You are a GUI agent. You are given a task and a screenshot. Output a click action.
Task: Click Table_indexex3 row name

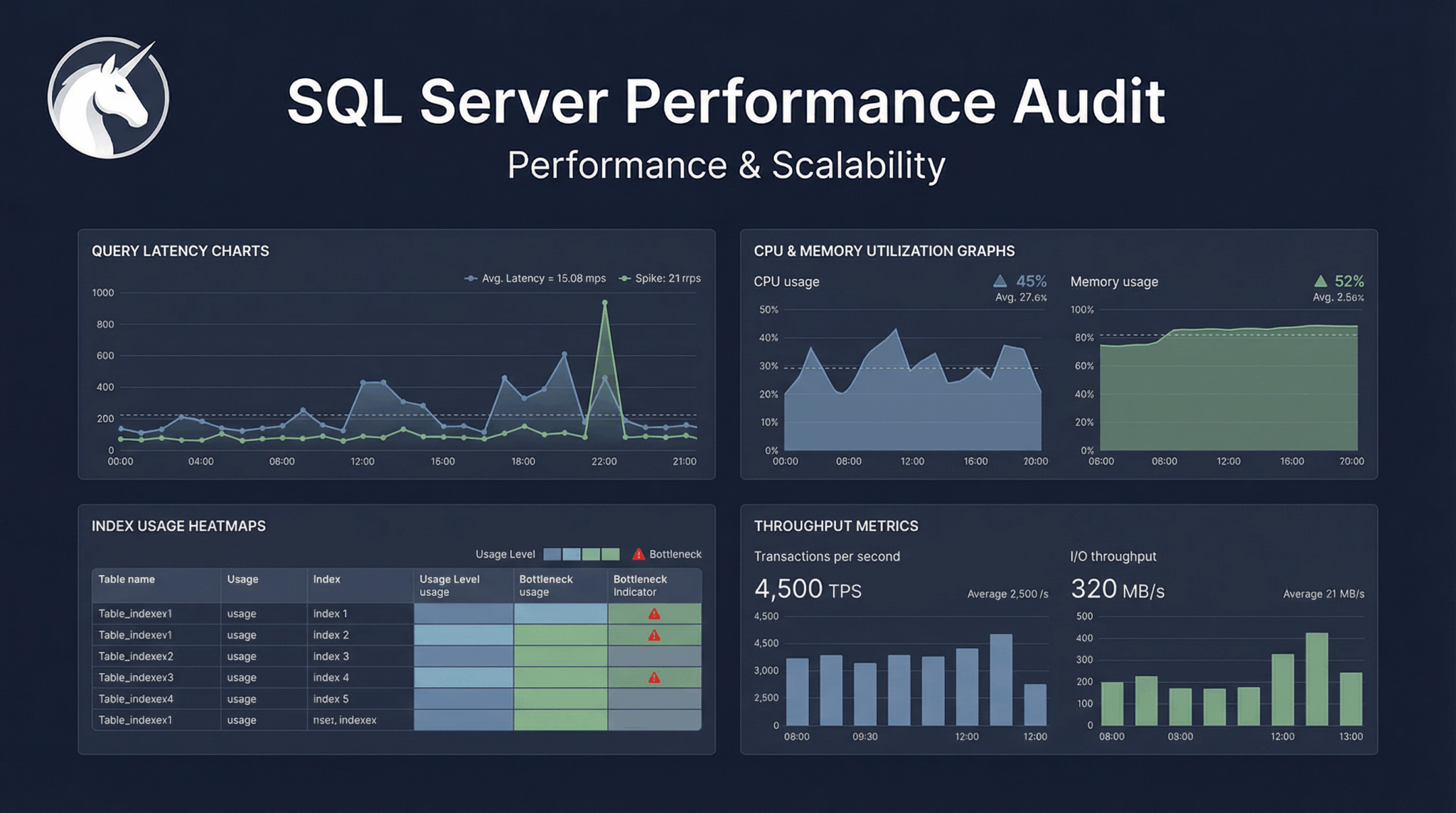[136, 678]
